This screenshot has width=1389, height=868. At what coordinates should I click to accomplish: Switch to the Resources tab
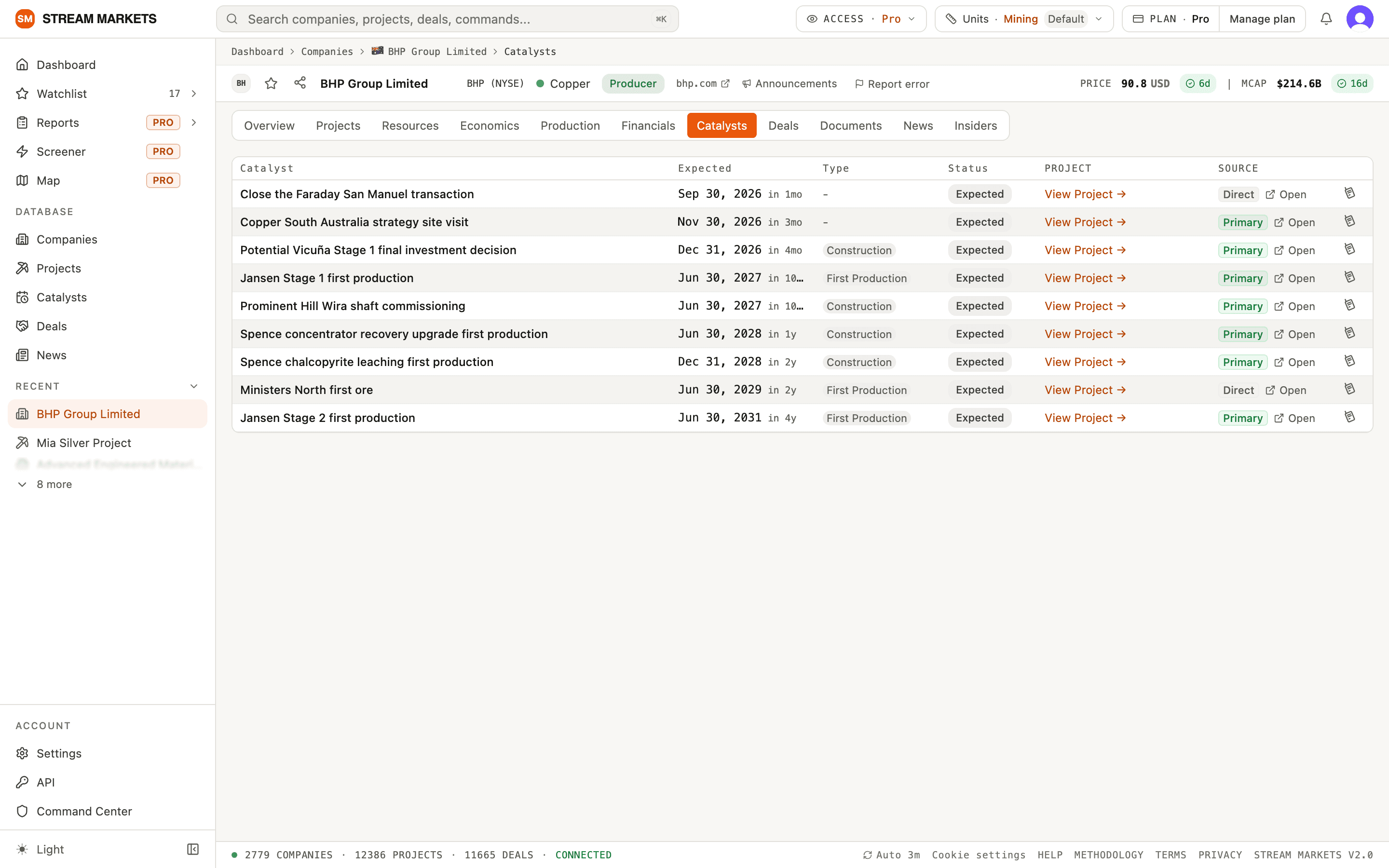[410, 126]
